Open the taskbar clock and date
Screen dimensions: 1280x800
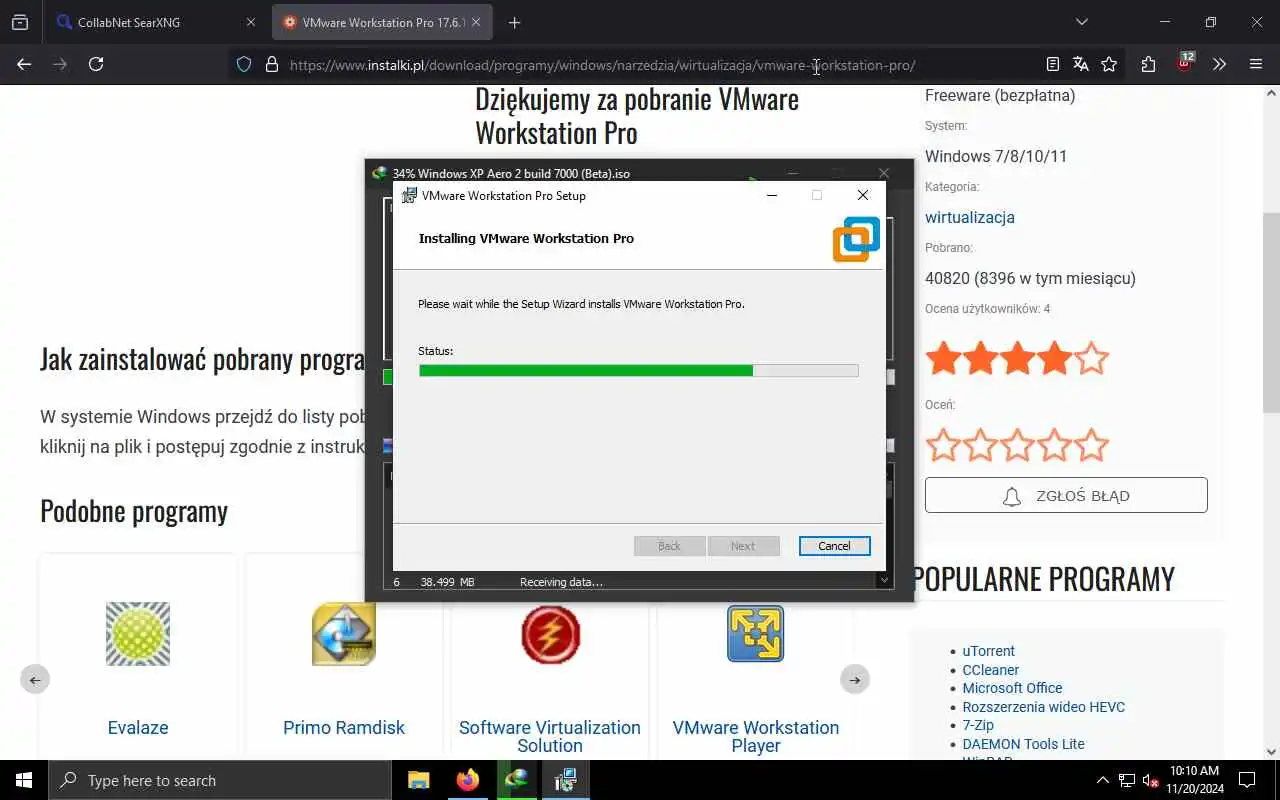pyautogui.click(x=1194, y=780)
